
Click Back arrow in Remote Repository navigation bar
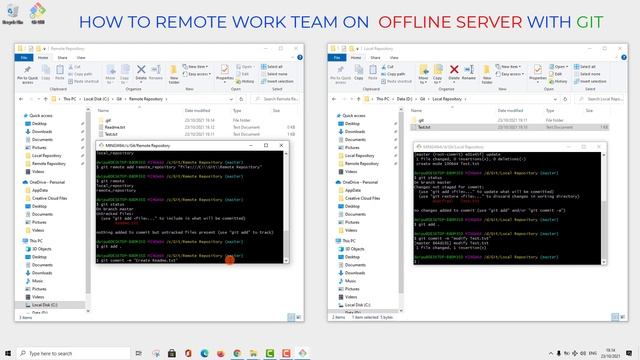coord(21,99)
